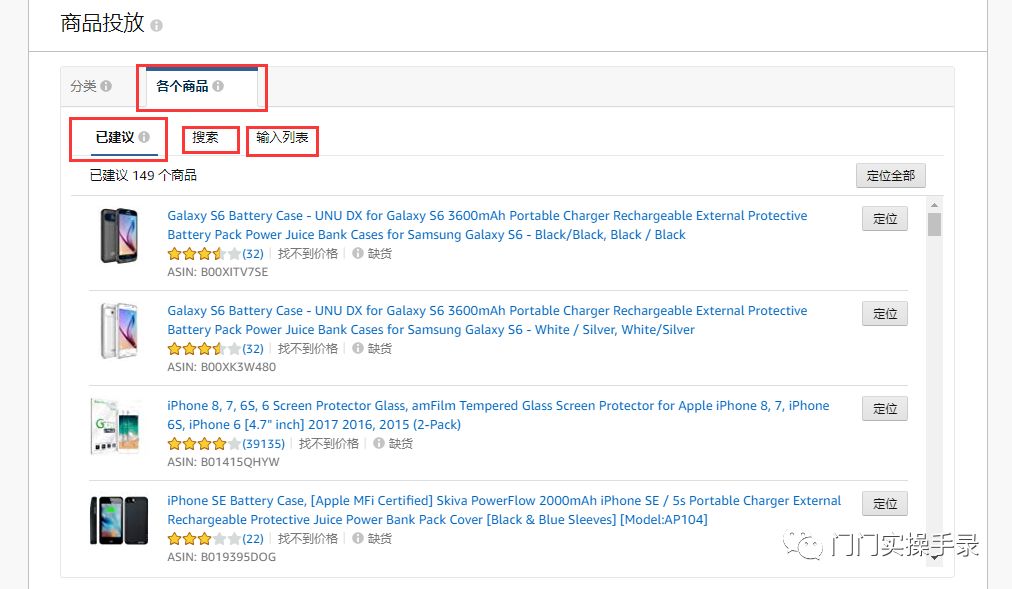Click 缺货 info icon for ASIN B00XITV7SE
The height and width of the screenshot is (589, 1012).
(358, 254)
